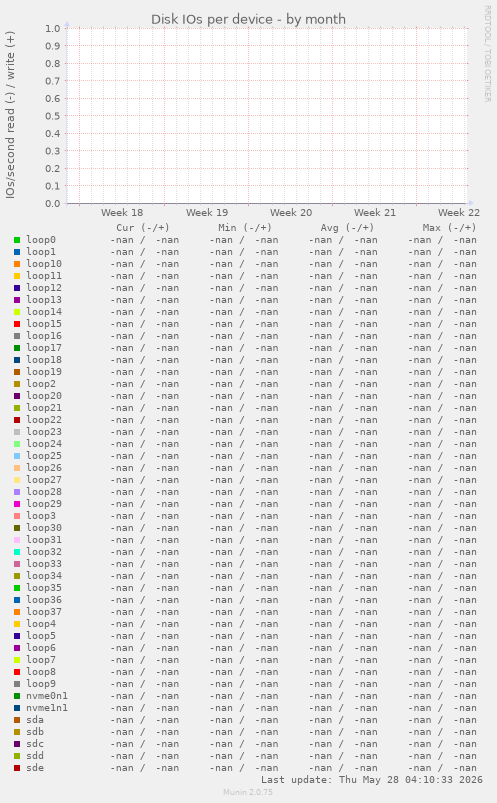
Task: Click the 0.5 y-axis value
Action: click(x=52, y=116)
